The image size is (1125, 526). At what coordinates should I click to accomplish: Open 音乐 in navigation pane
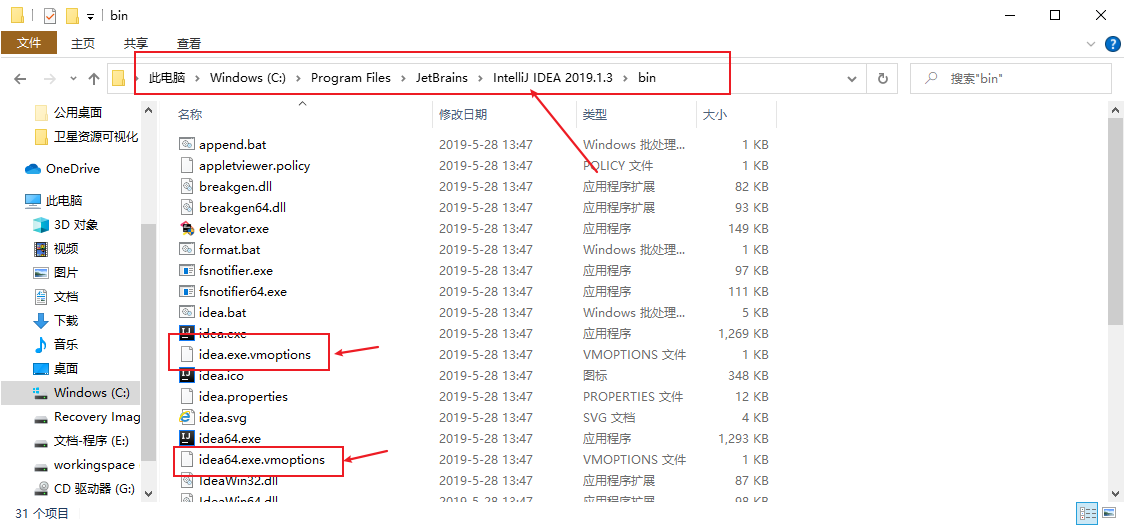coord(66,344)
